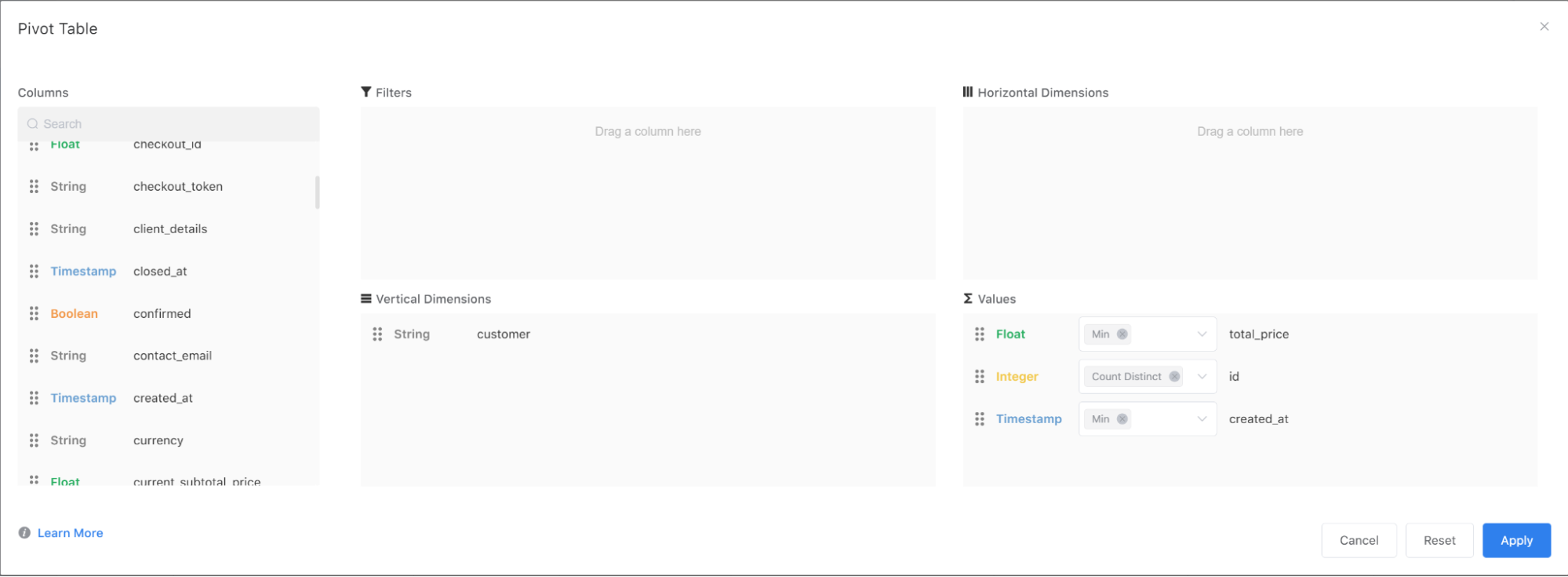
Task: Clear Min aggregation on total_price
Action: pos(1122,334)
